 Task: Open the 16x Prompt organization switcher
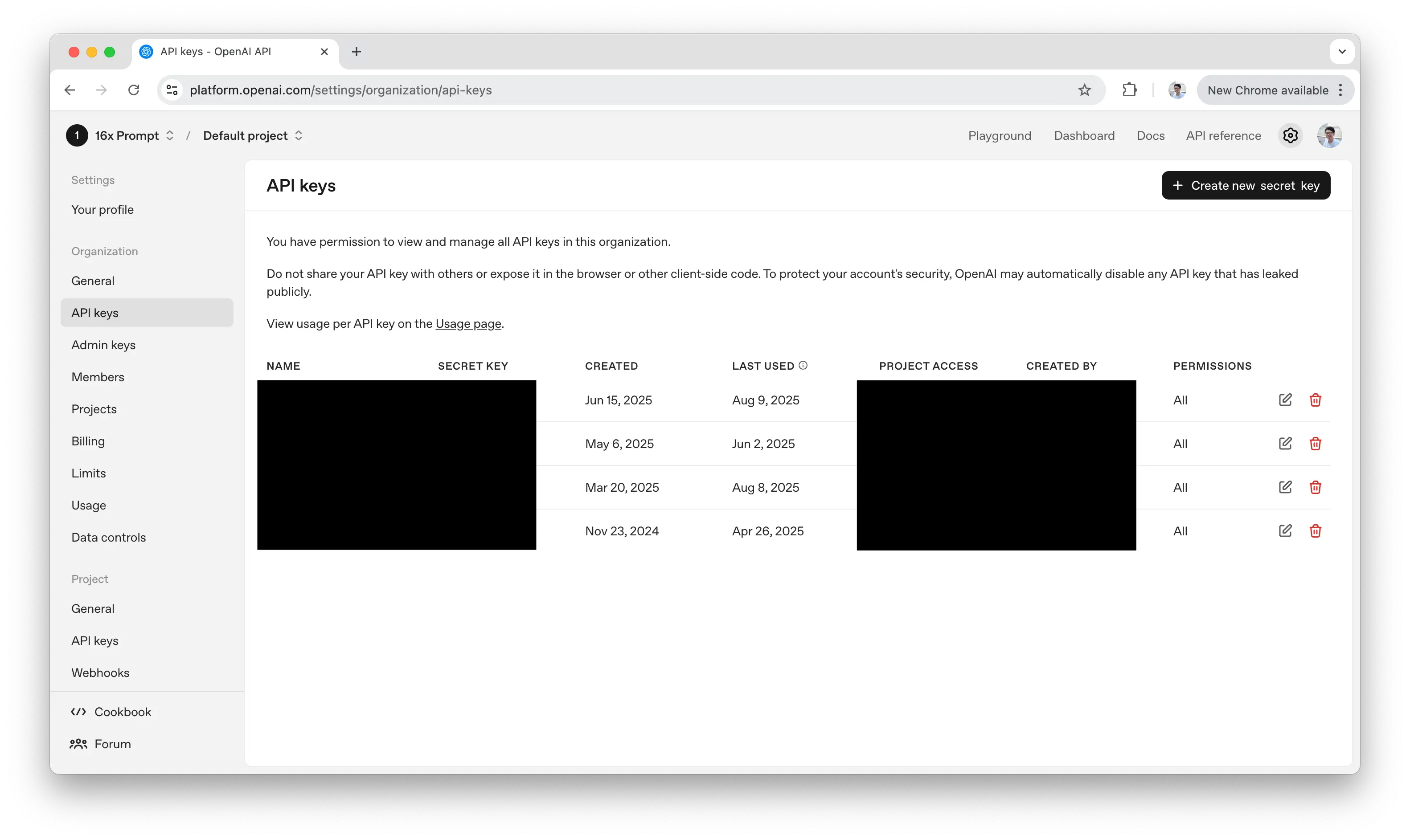tap(134, 136)
